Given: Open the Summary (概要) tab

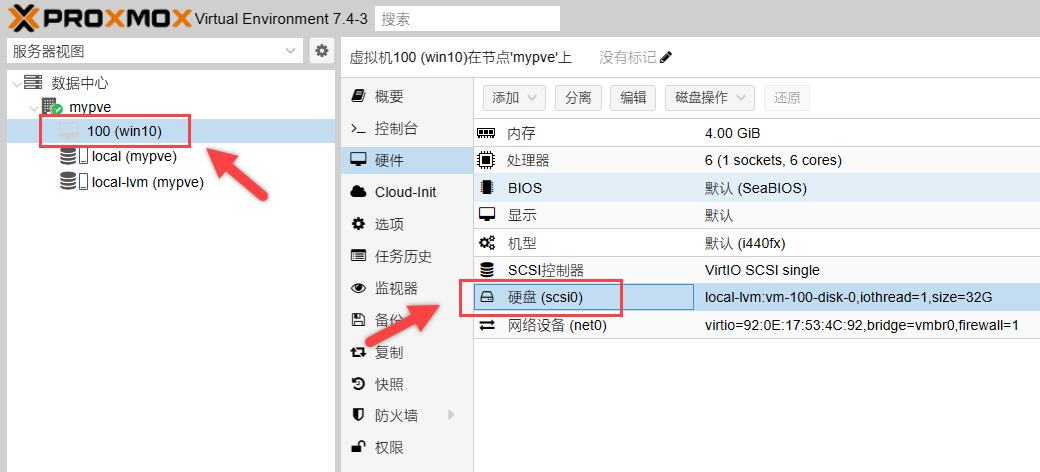Looking at the screenshot, I should pyautogui.click(x=389, y=97).
